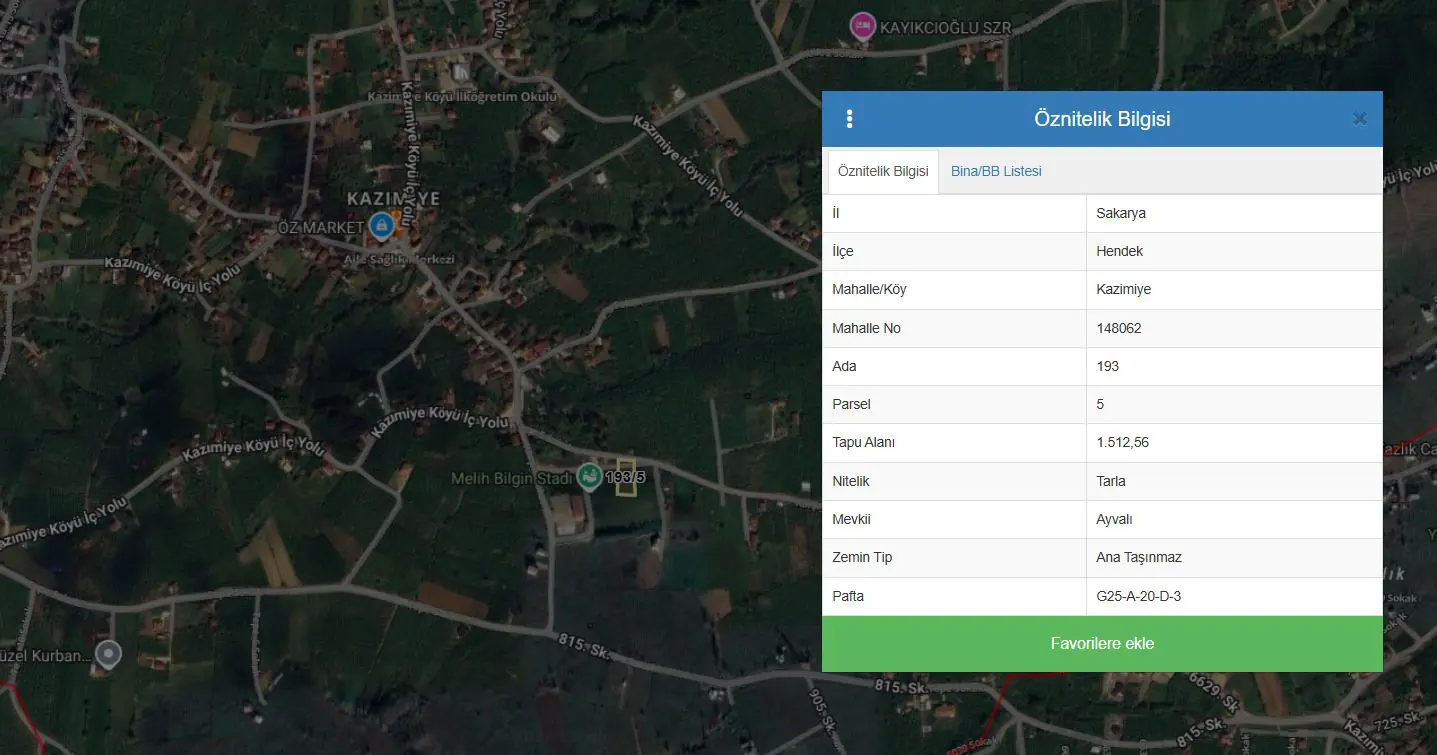Image resolution: width=1437 pixels, height=755 pixels.
Task: Click the KAZIMIYE village label on map
Action: coord(393,198)
